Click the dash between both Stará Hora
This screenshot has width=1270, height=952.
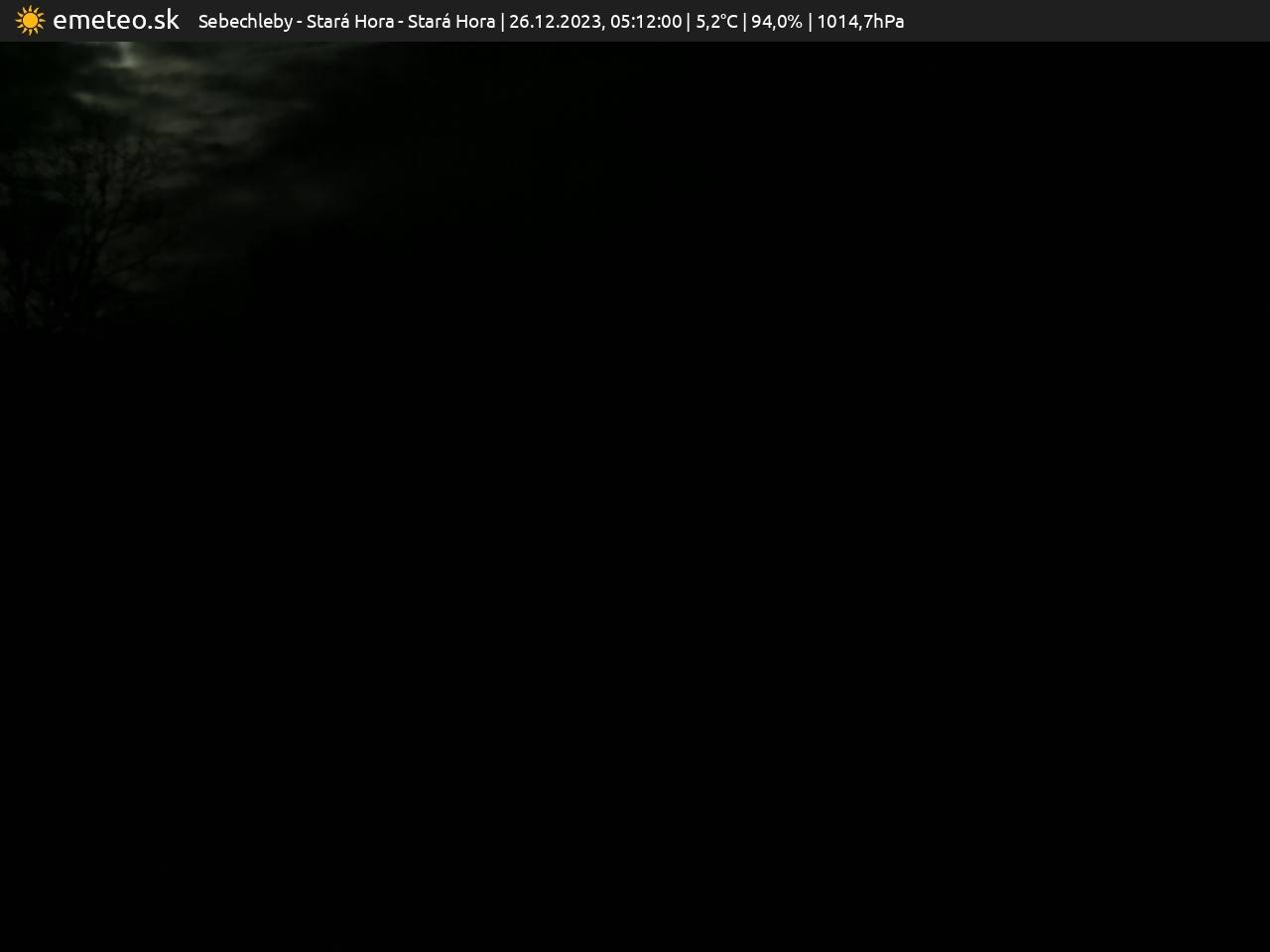click(x=401, y=22)
